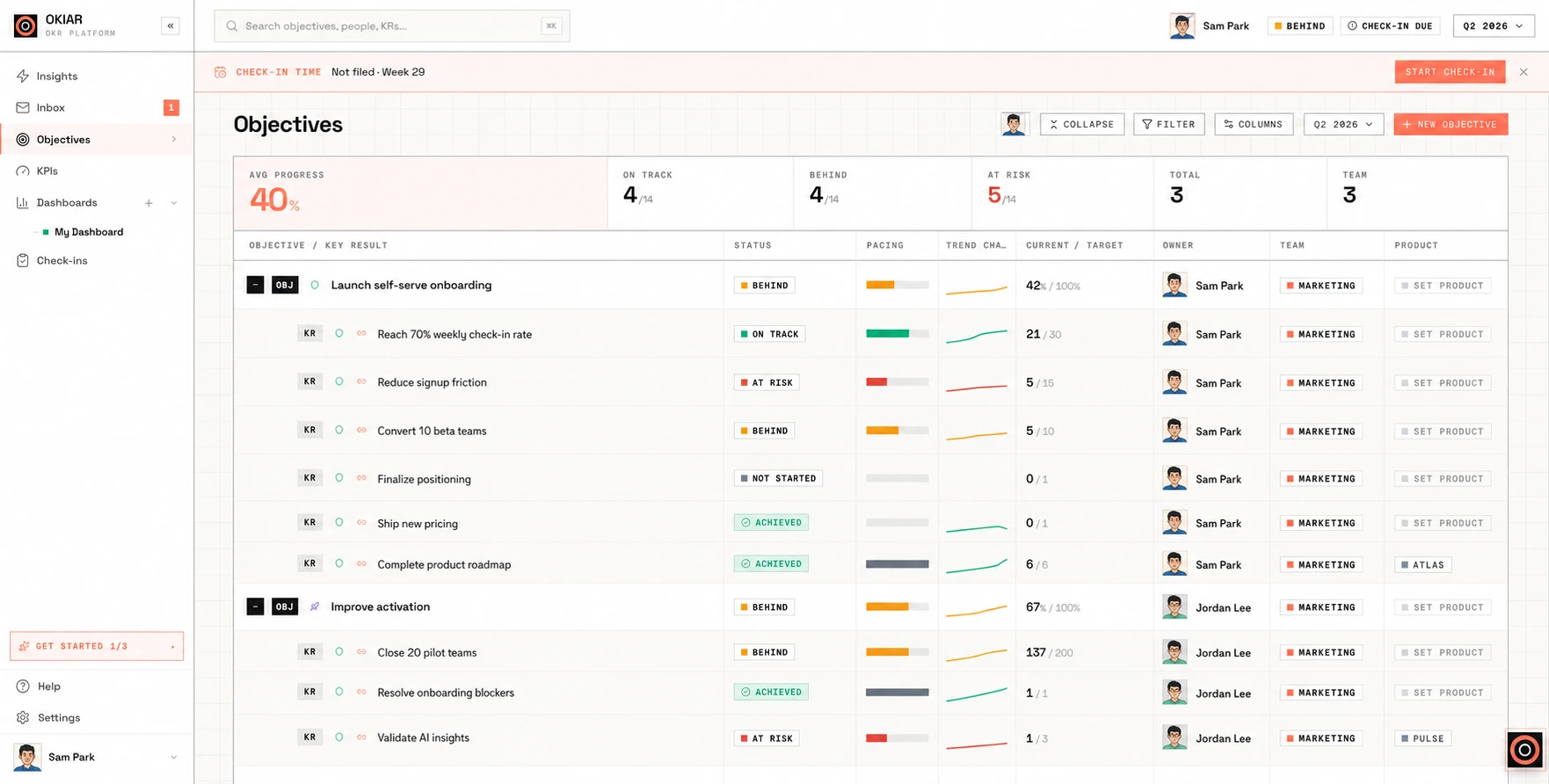Collapse the Improve activation objective
Screen dimensions: 1549x784
(255, 606)
